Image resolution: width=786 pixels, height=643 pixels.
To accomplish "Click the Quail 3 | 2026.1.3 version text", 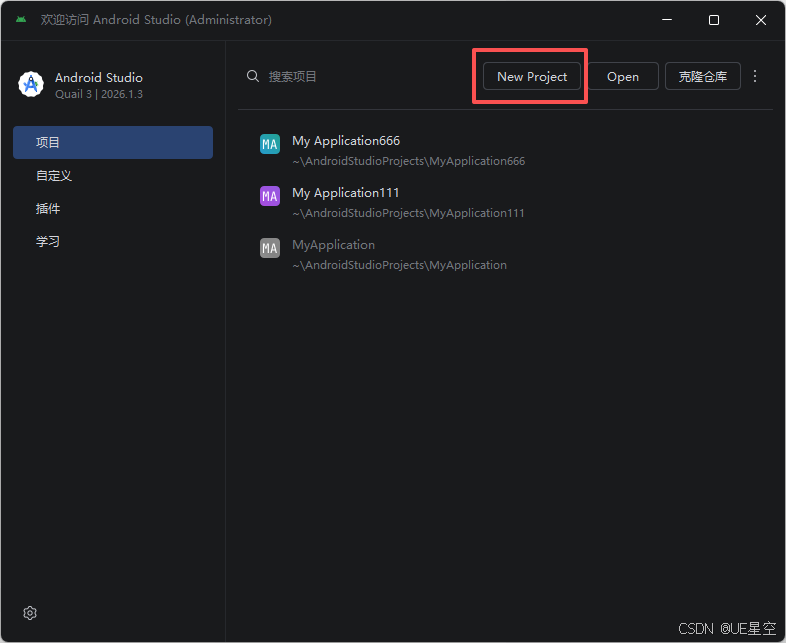I will [99, 94].
